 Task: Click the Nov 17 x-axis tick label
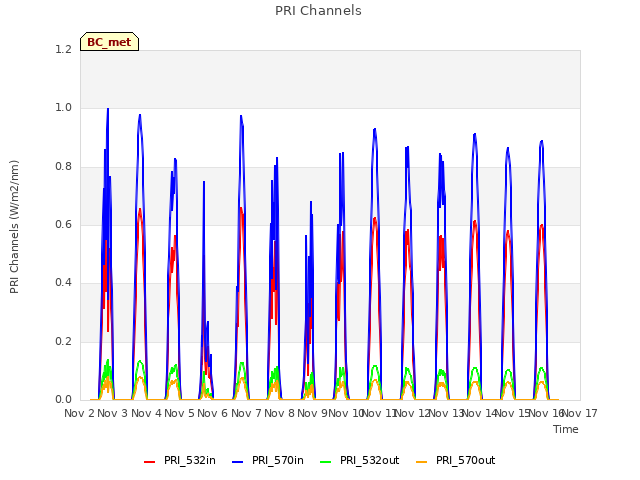coord(581,413)
